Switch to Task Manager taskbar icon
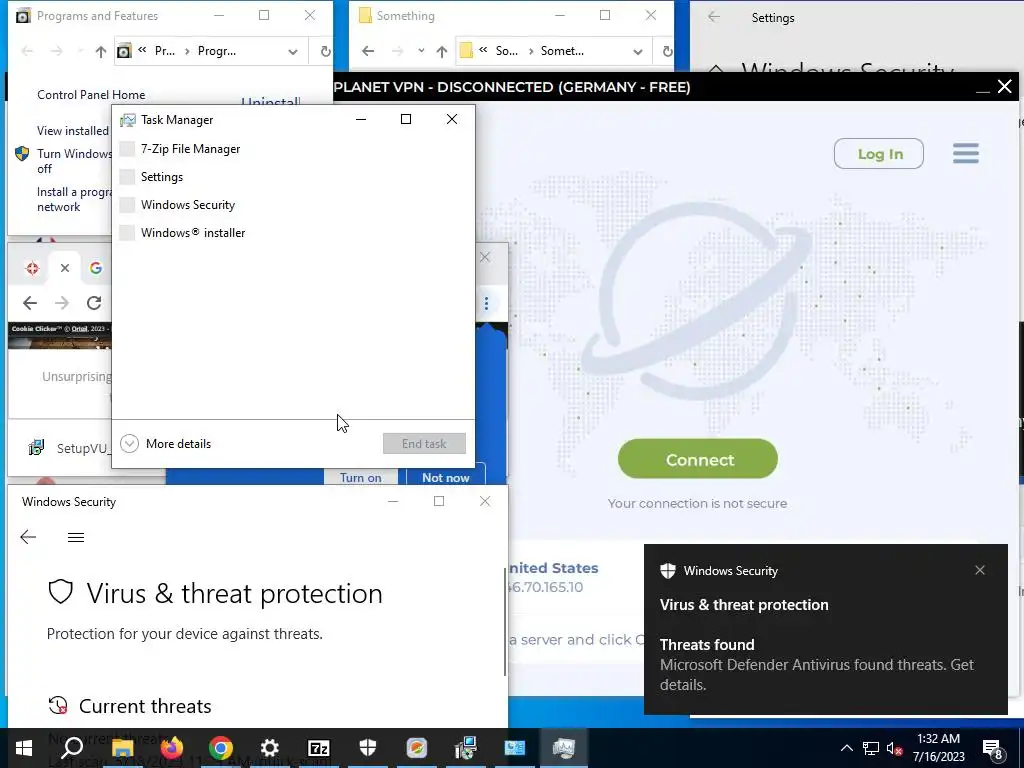The width and height of the screenshot is (1024, 768). pos(564,748)
